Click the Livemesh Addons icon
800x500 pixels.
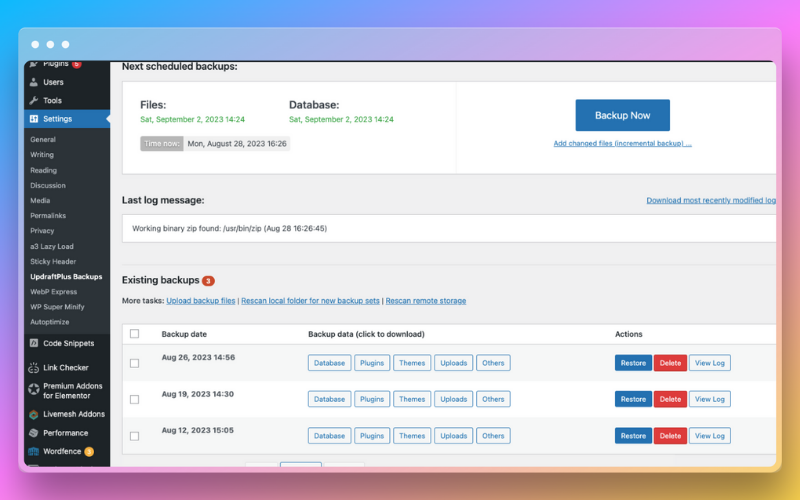click(x=34, y=414)
